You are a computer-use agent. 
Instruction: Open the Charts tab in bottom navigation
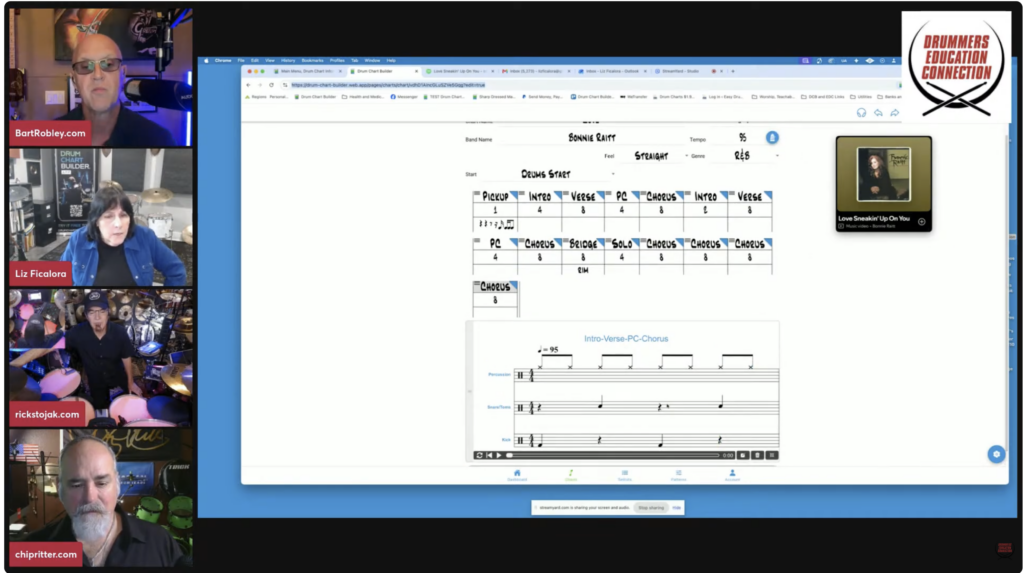click(571, 475)
